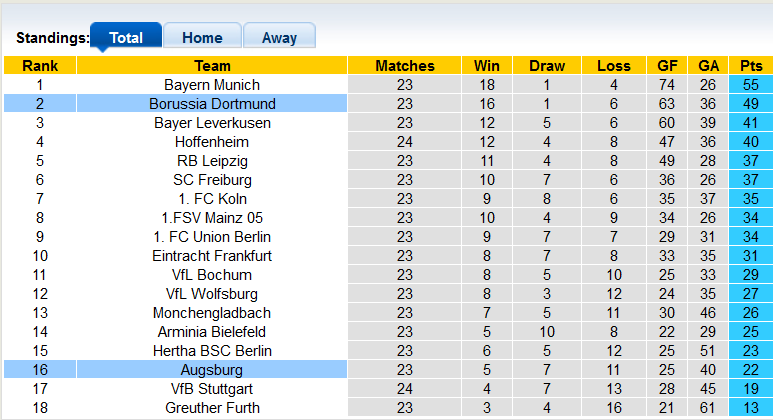773x420 pixels.
Task: Click Bayern Munich's 55 points cell
Action: (751, 85)
